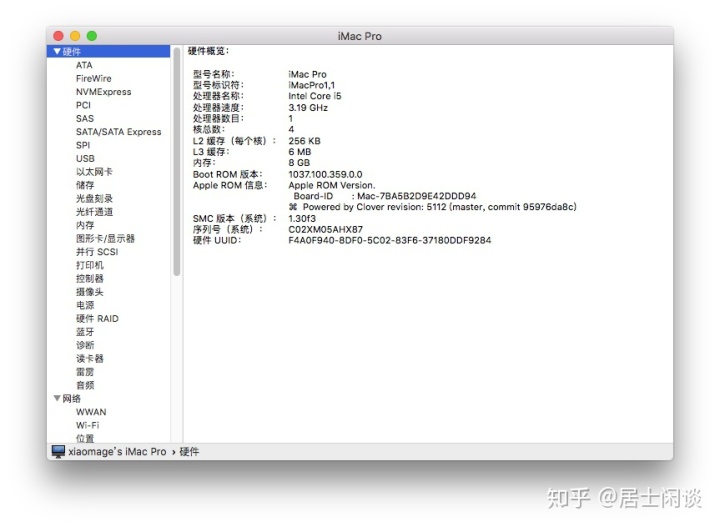This screenshot has height=527, width=720.
Task: Collapse the 网络 network category triangle
Action: 57,398
